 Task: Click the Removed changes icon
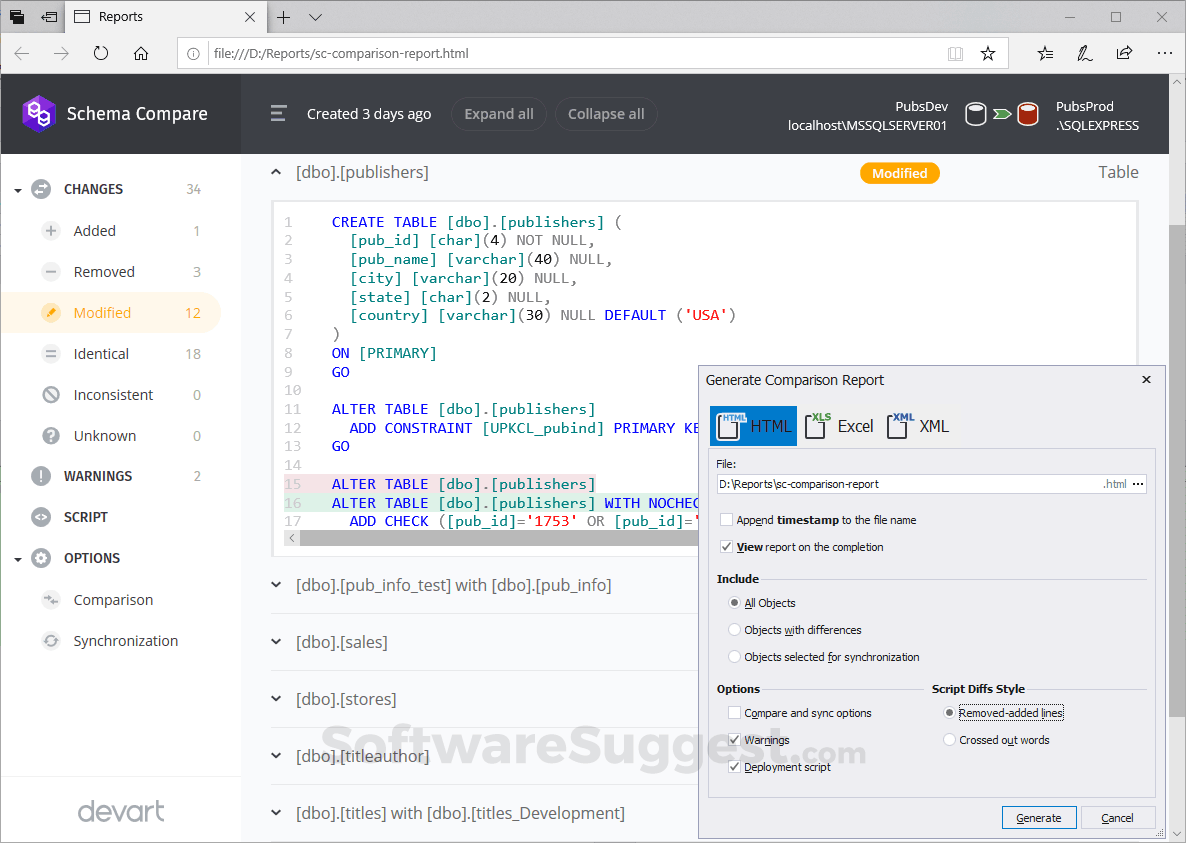50,271
